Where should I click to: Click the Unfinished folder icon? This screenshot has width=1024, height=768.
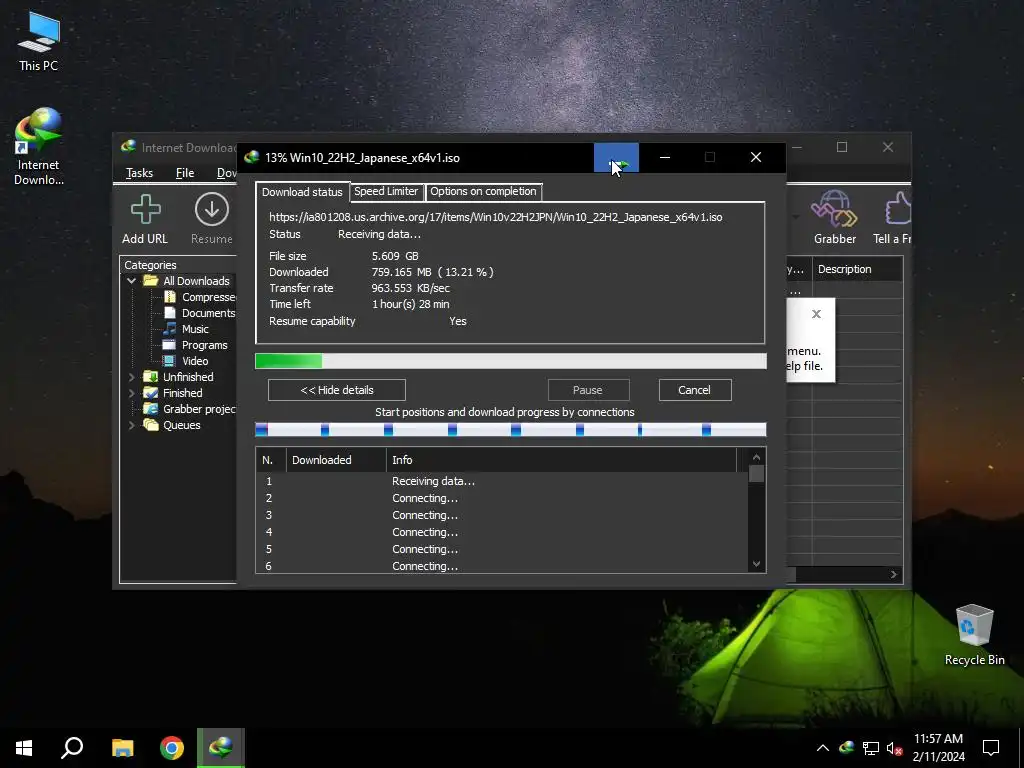pos(151,377)
